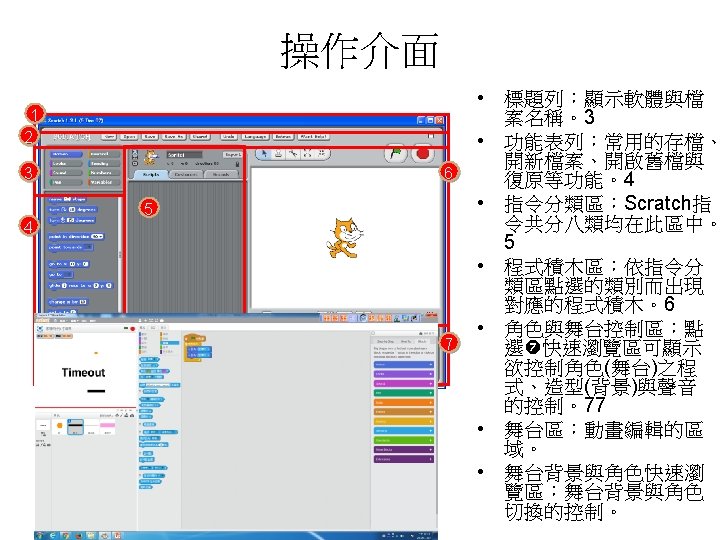Click the glide secs to x y block
Viewport: 720px width, 540px height.
(x=80, y=286)
